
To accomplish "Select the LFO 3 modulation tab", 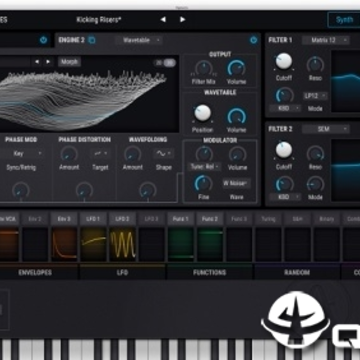I will click(x=152, y=219).
